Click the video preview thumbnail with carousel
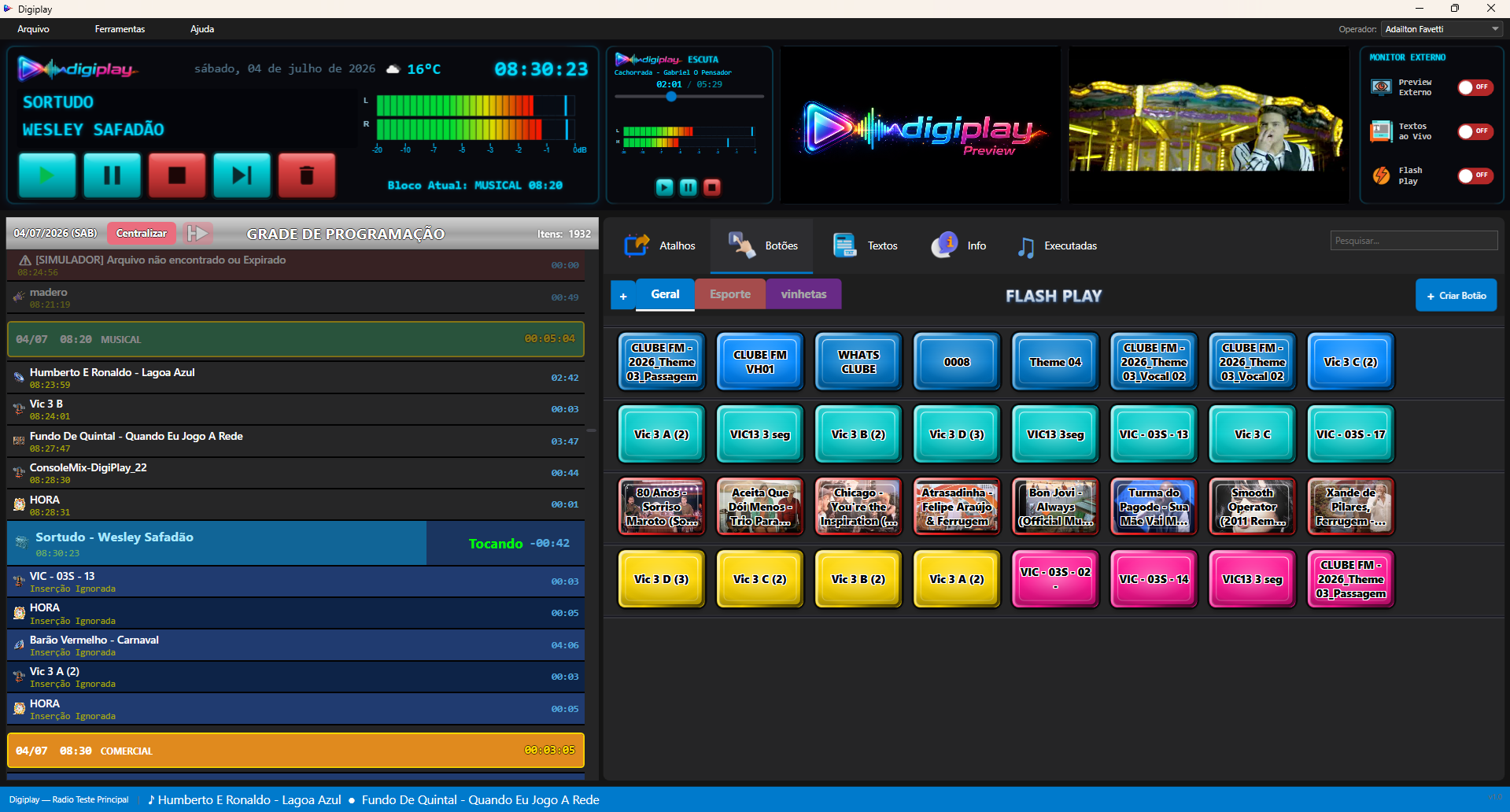 click(1209, 125)
